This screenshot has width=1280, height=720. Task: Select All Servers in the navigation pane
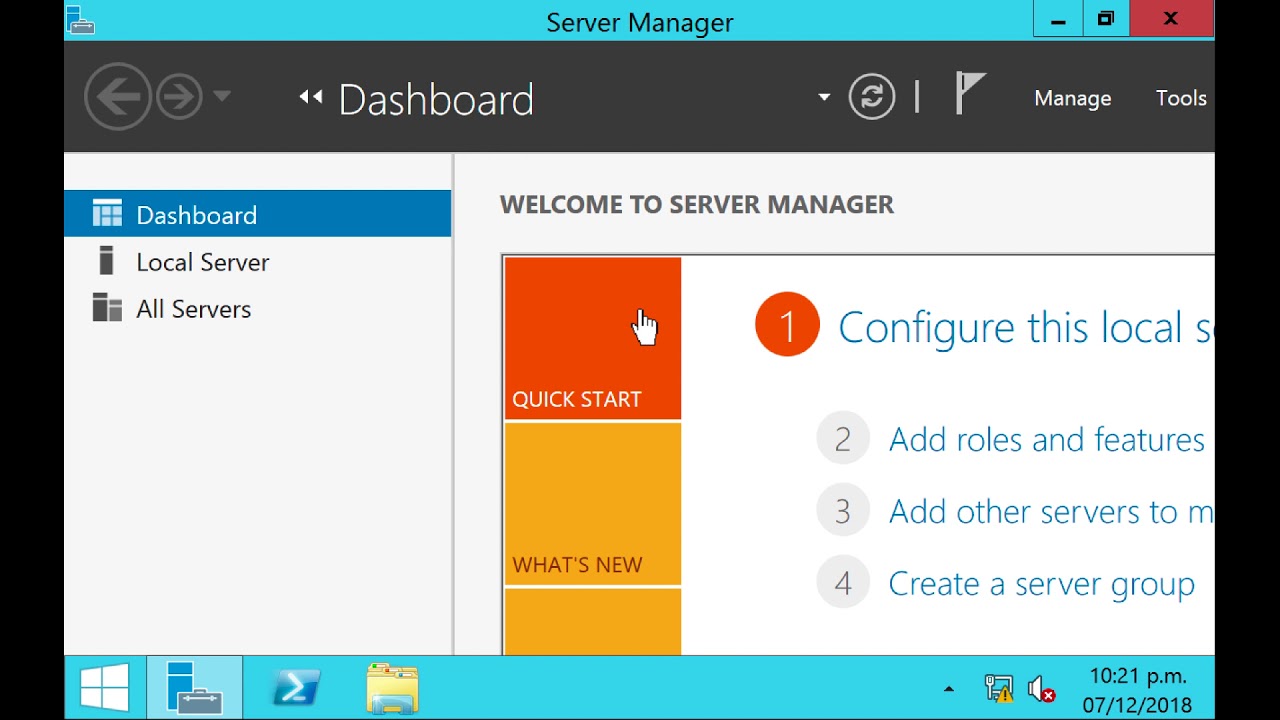coord(258,309)
